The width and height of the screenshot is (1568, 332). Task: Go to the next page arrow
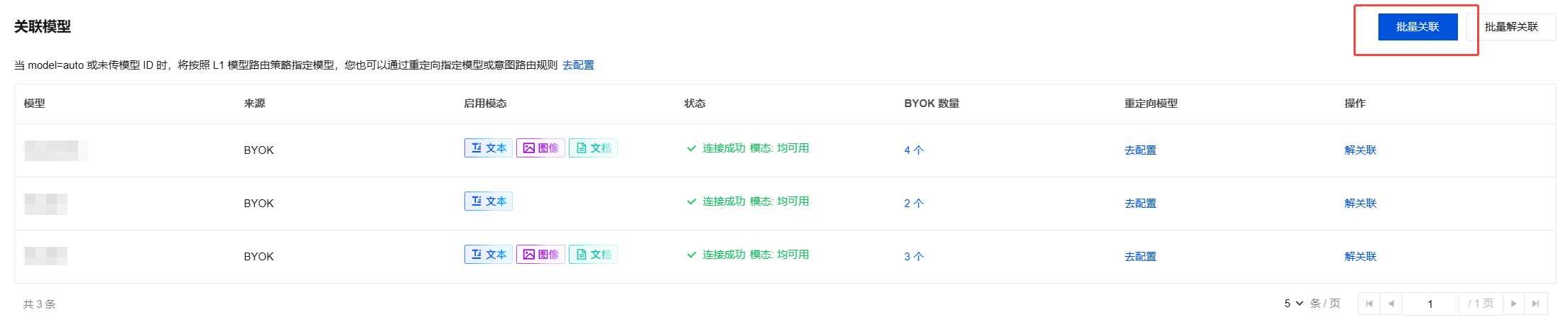pos(1513,304)
